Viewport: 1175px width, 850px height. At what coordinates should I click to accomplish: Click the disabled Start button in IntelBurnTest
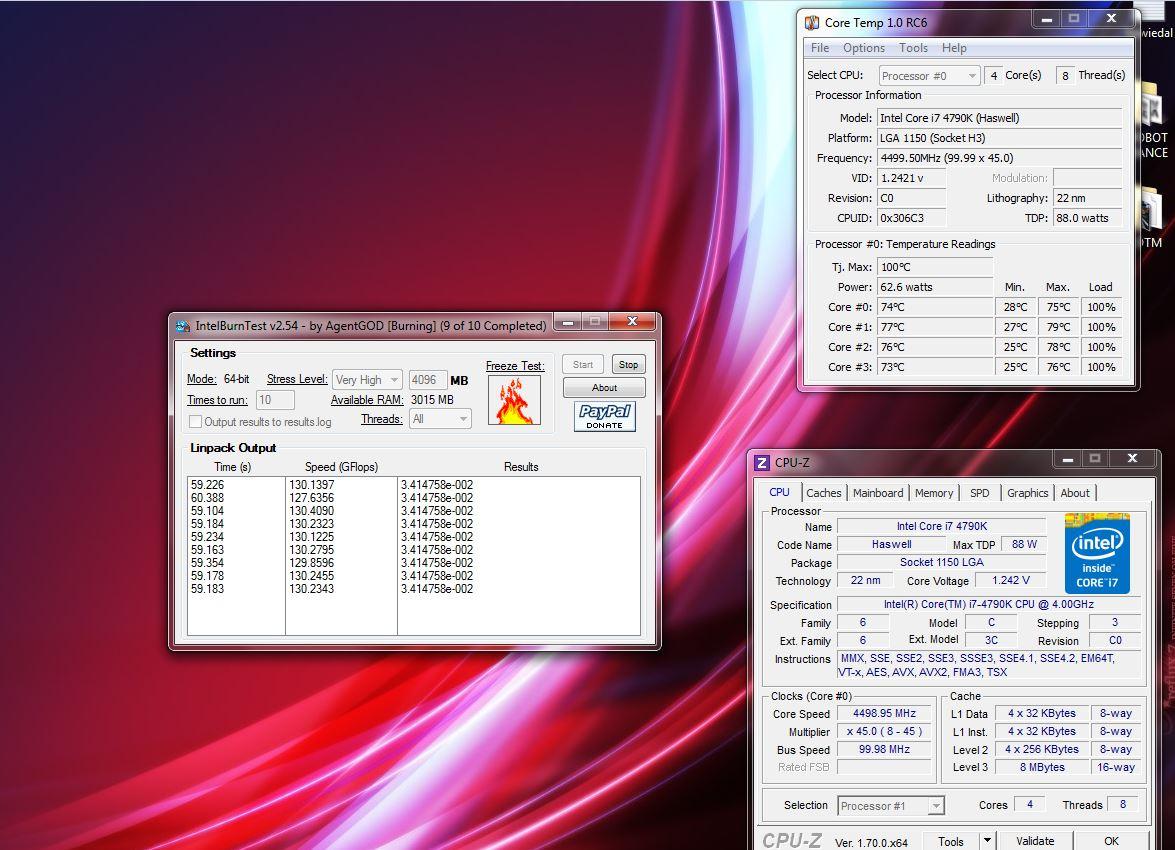pos(582,365)
